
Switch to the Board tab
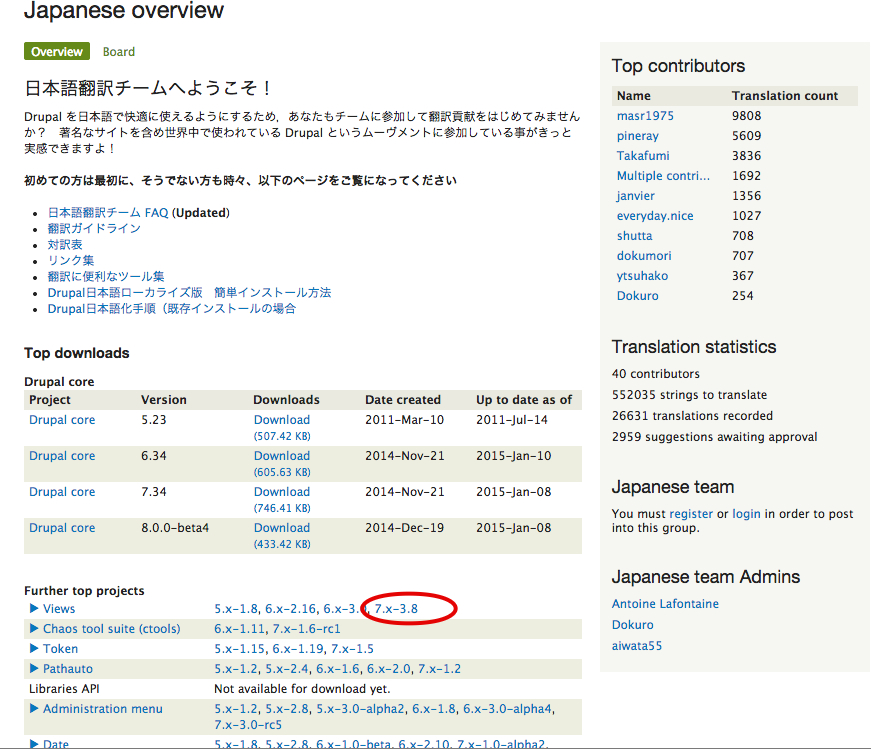[118, 51]
